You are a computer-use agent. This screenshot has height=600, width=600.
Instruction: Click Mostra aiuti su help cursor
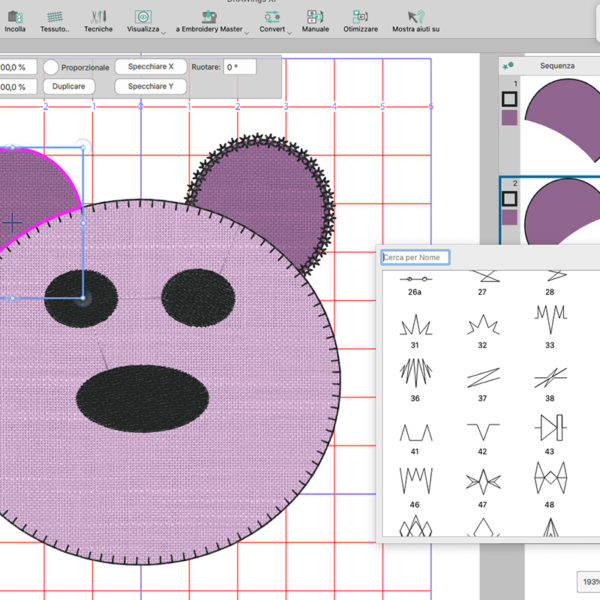point(416,17)
